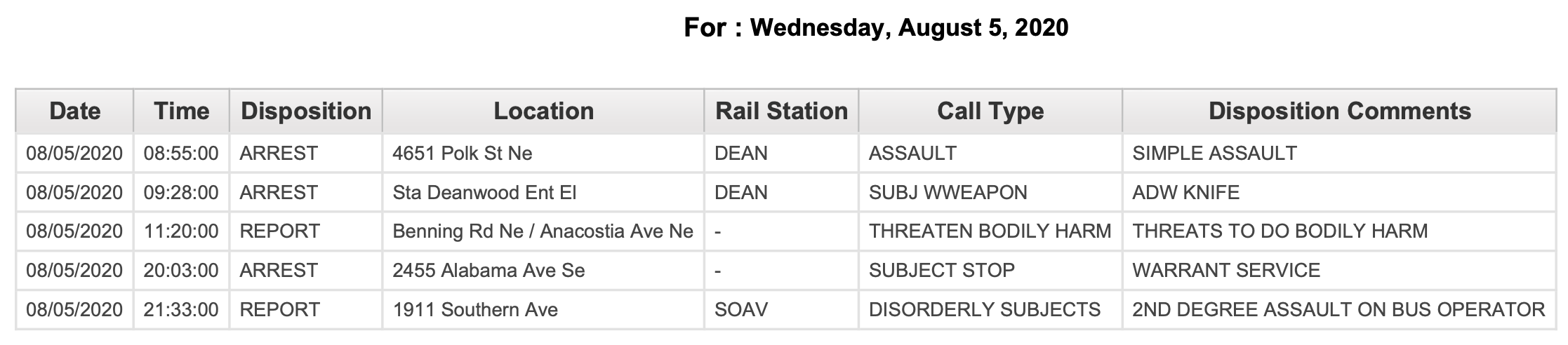Select the THREATEN BODILY HARM call type

point(990,231)
